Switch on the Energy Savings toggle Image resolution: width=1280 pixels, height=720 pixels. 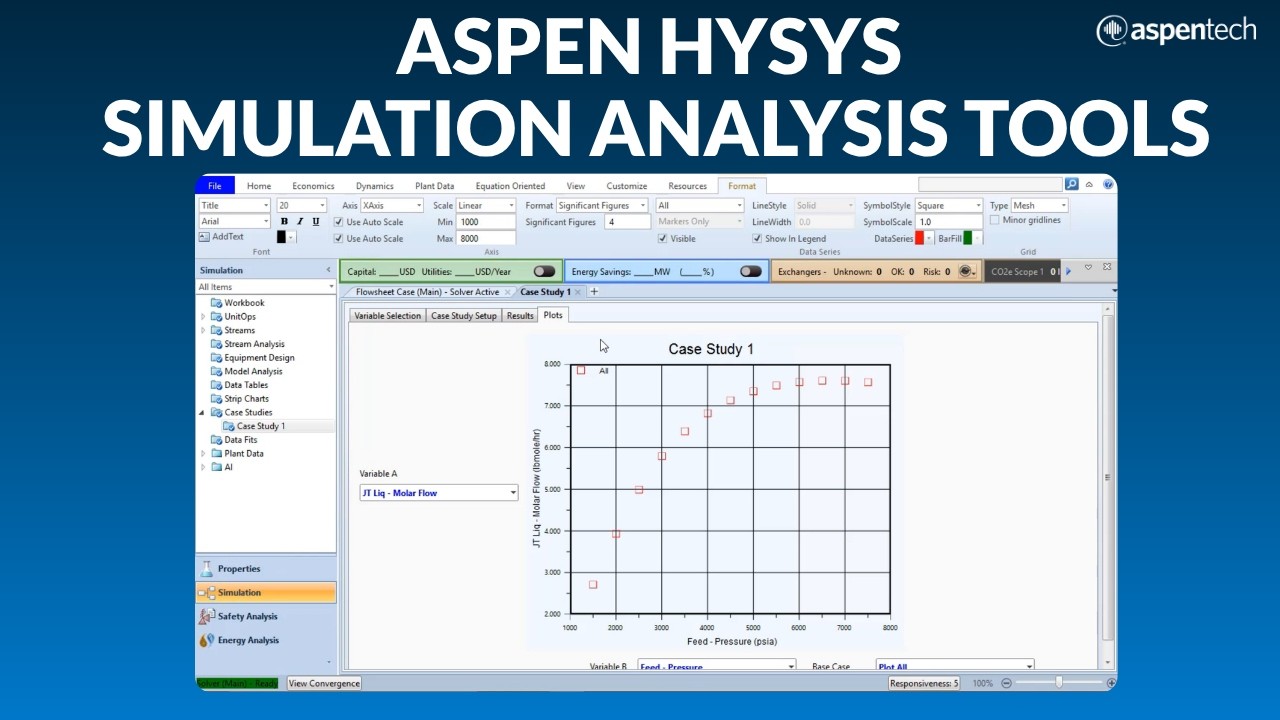coord(750,271)
